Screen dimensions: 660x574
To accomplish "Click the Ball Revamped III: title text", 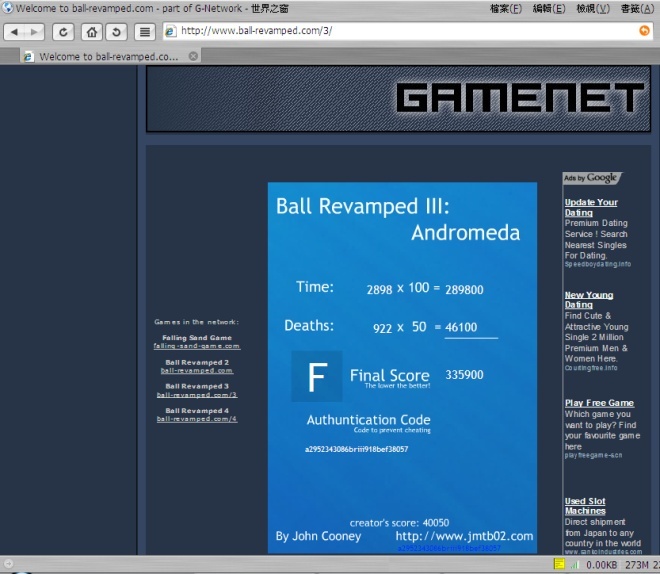I will [x=362, y=206].
